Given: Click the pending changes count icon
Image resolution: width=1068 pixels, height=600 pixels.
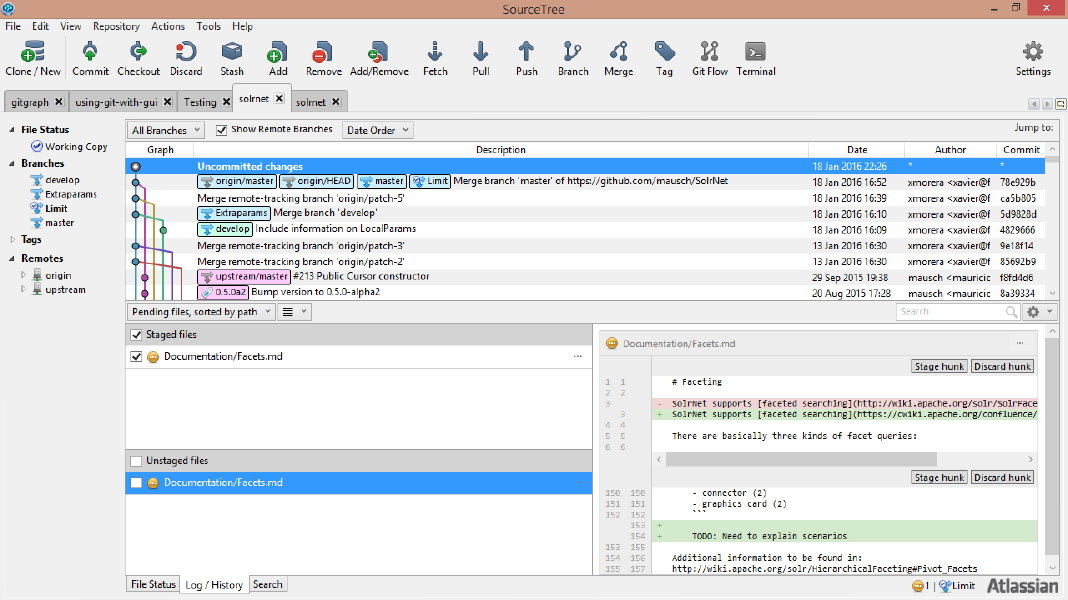Looking at the screenshot, I should pos(920,586).
